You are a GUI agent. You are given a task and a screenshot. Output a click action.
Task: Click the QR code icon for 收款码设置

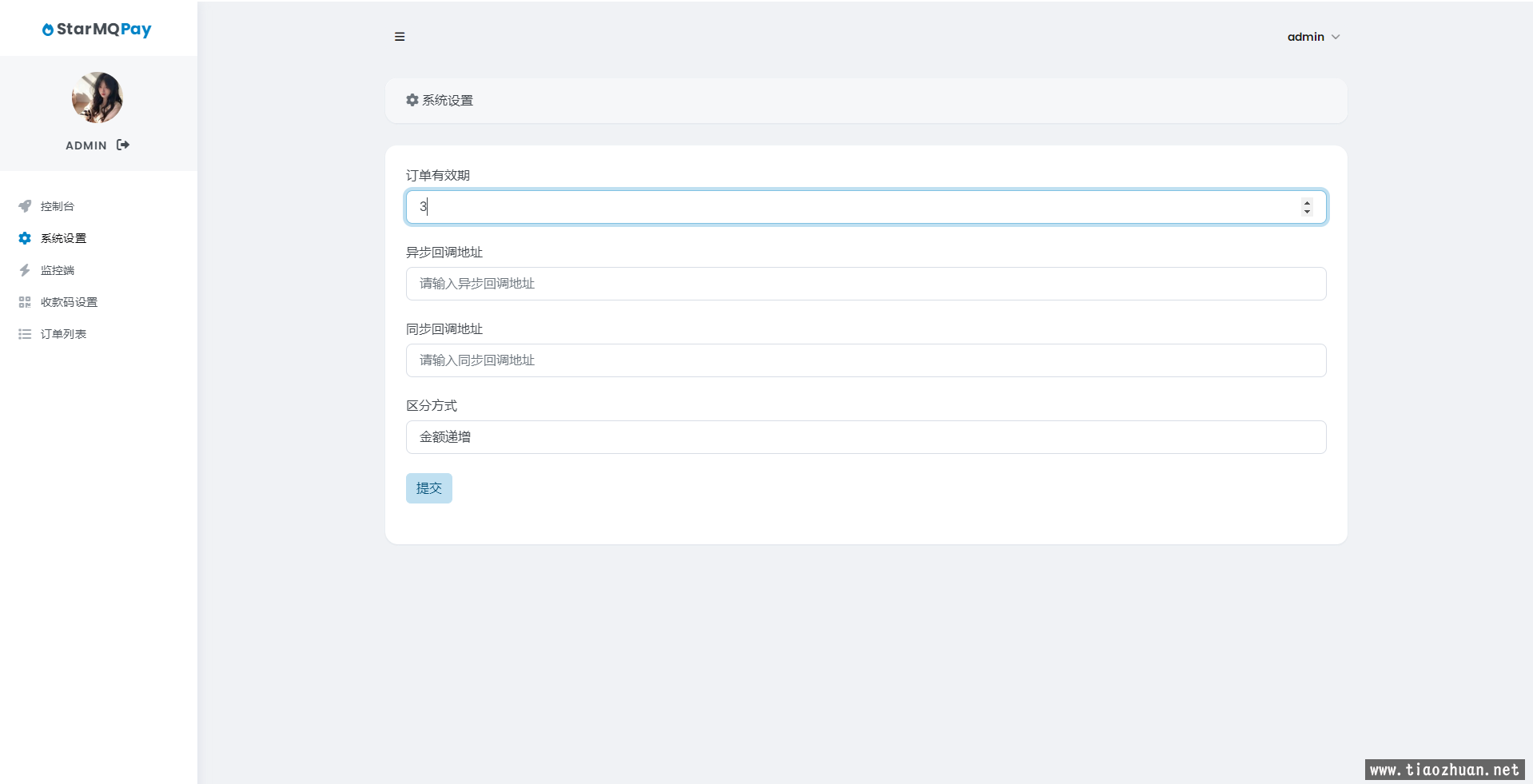[x=25, y=302]
